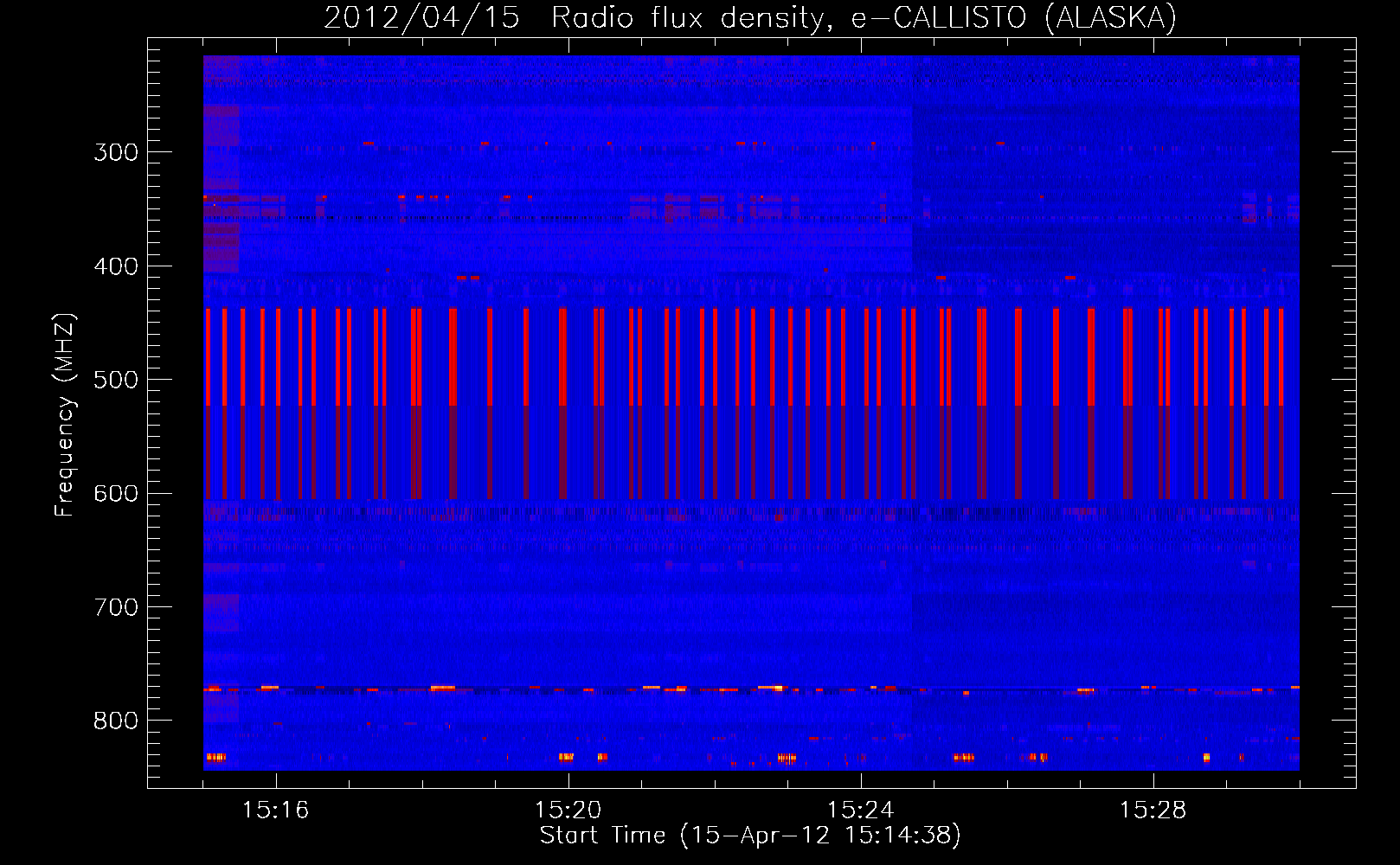Click the 15:24 time tick label
Screen dimensions: 1400x865
coord(861,810)
